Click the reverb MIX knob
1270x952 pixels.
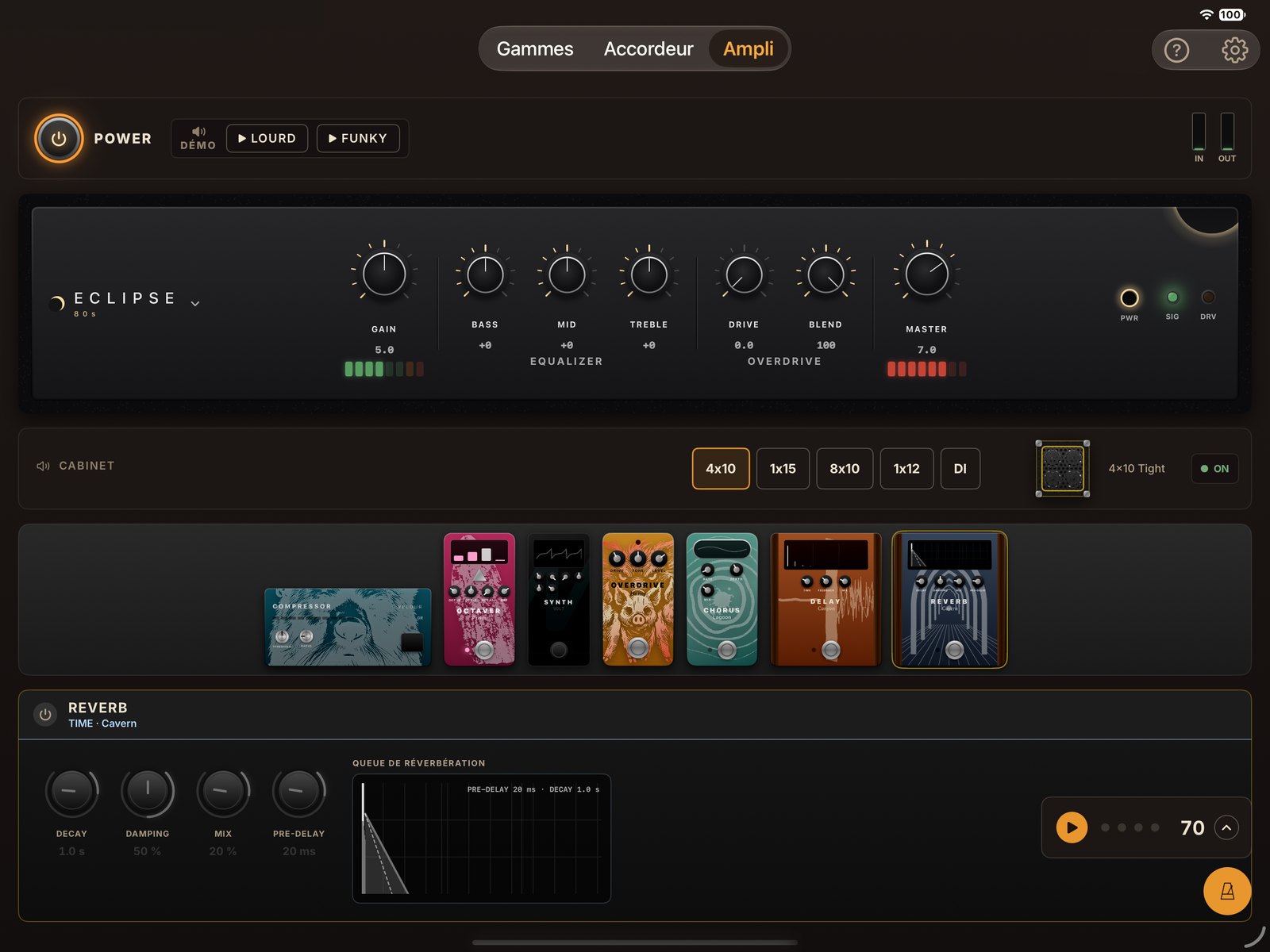tap(223, 791)
